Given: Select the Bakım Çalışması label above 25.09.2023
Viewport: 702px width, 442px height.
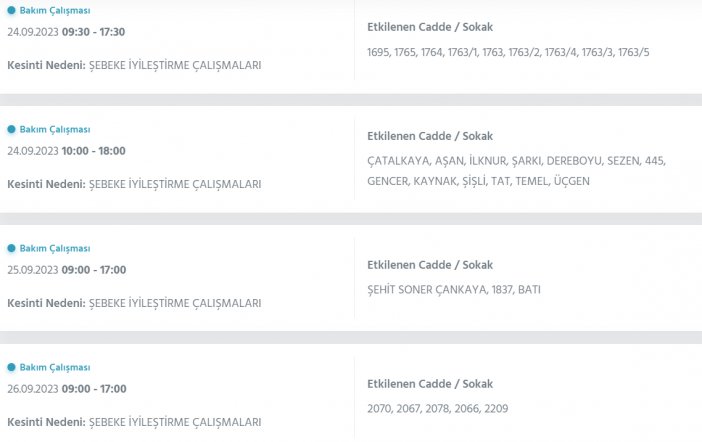Looking at the screenshot, I should point(55,249).
